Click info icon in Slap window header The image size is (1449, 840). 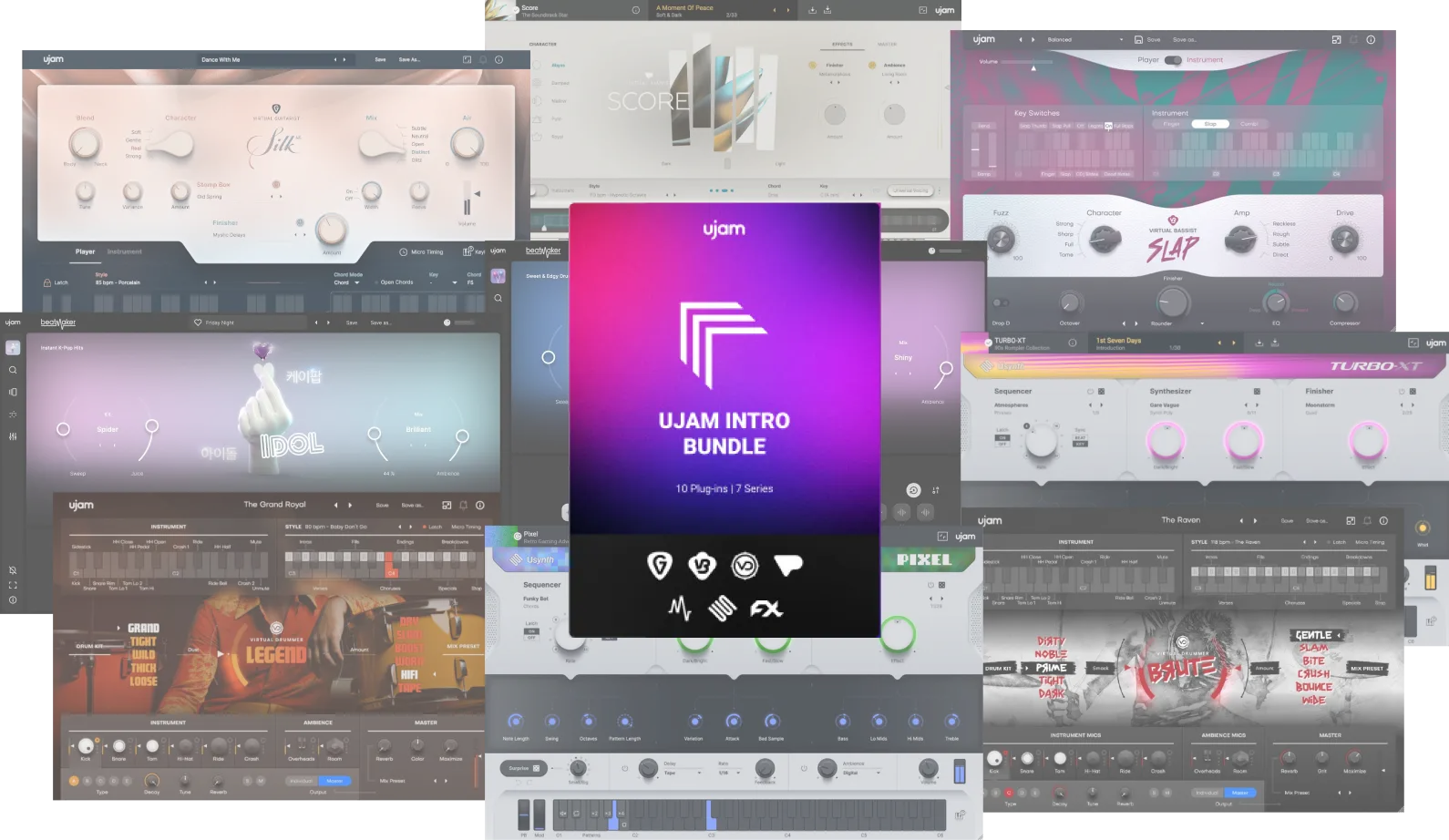1371,39
